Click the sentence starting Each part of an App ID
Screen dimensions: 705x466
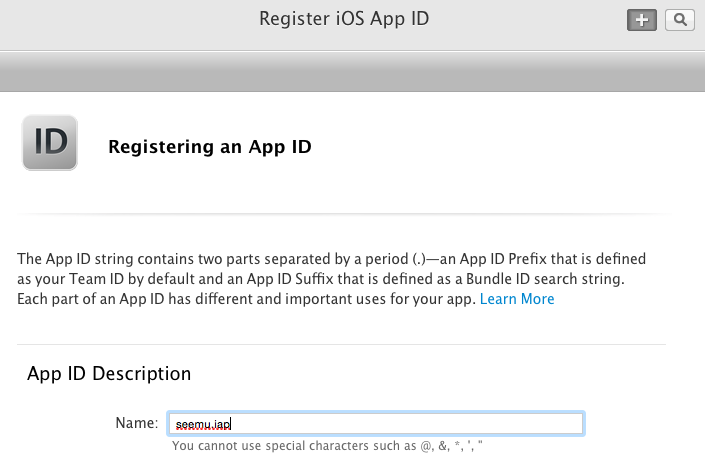246,299
